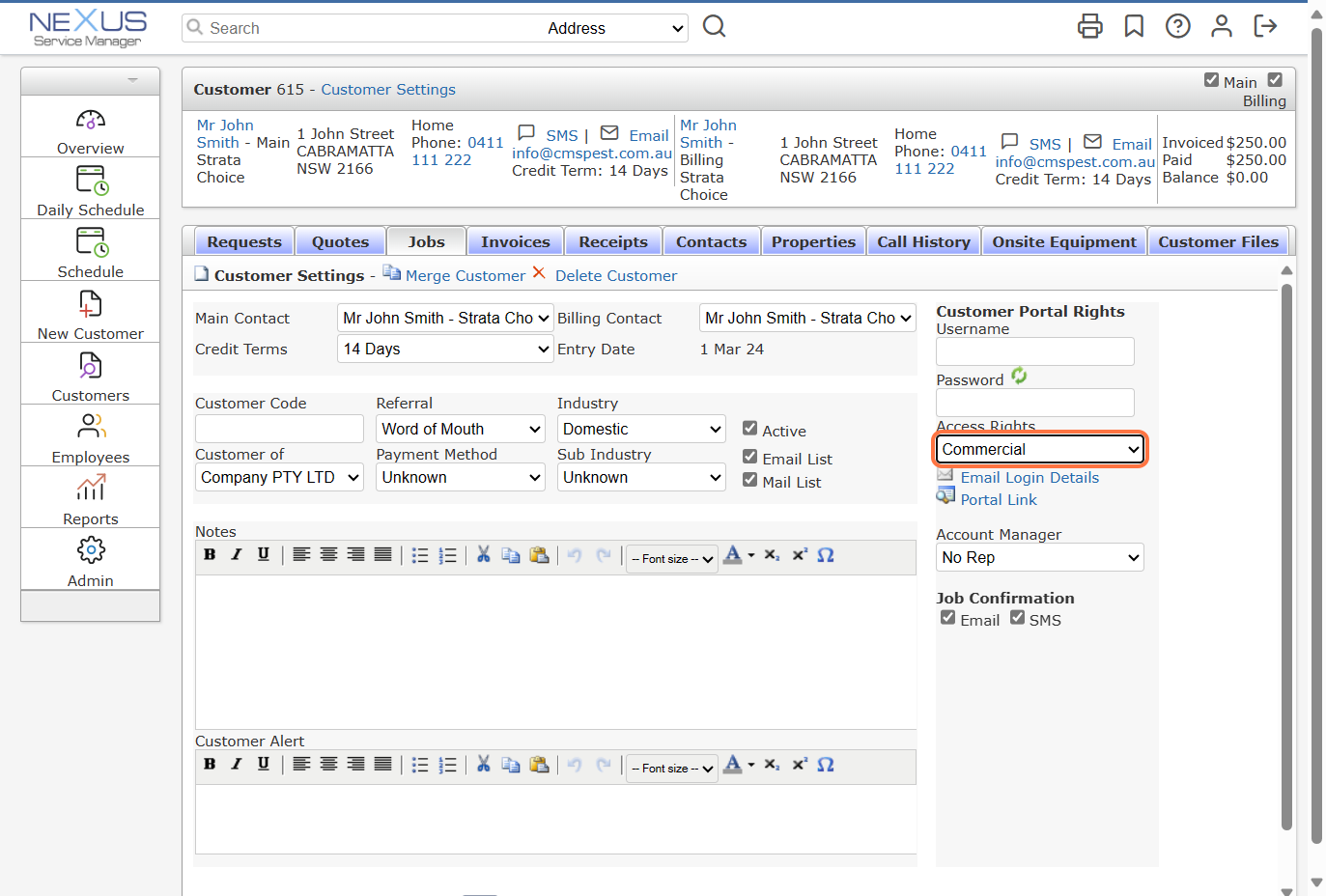Open Admin in the sidebar

[90, 562]
